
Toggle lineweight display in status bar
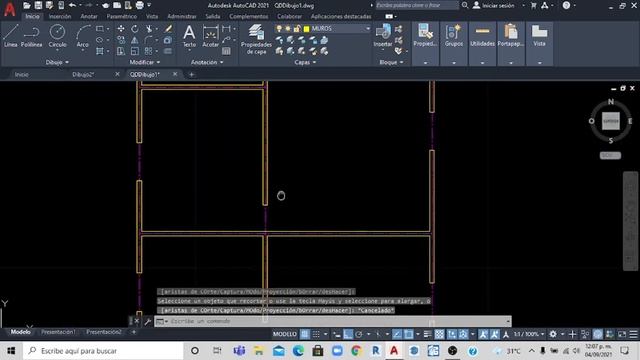[x=427, y=334]
